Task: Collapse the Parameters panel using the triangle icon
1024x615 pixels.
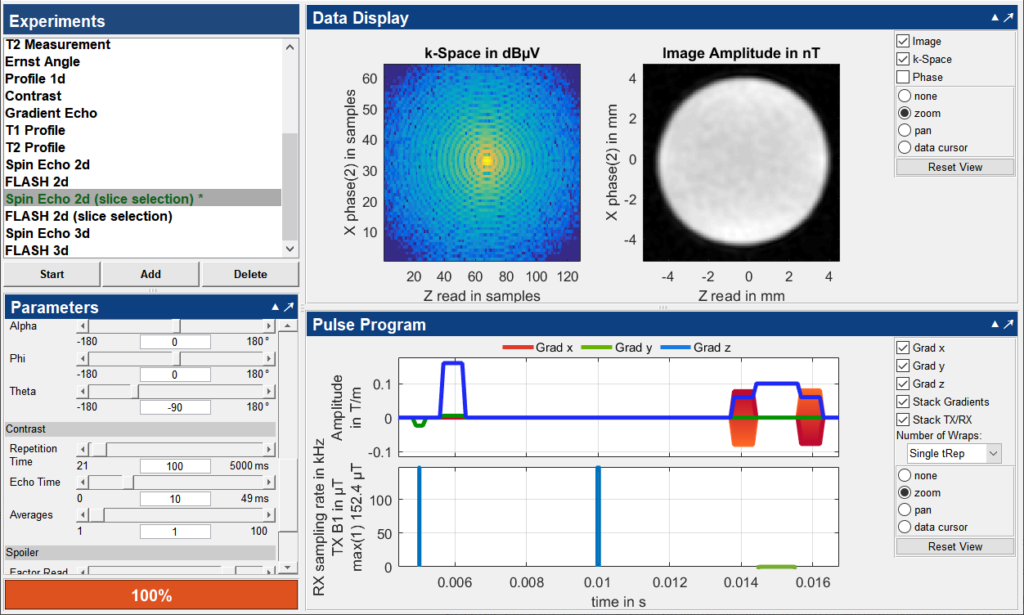Action: (x=275, y=307)
